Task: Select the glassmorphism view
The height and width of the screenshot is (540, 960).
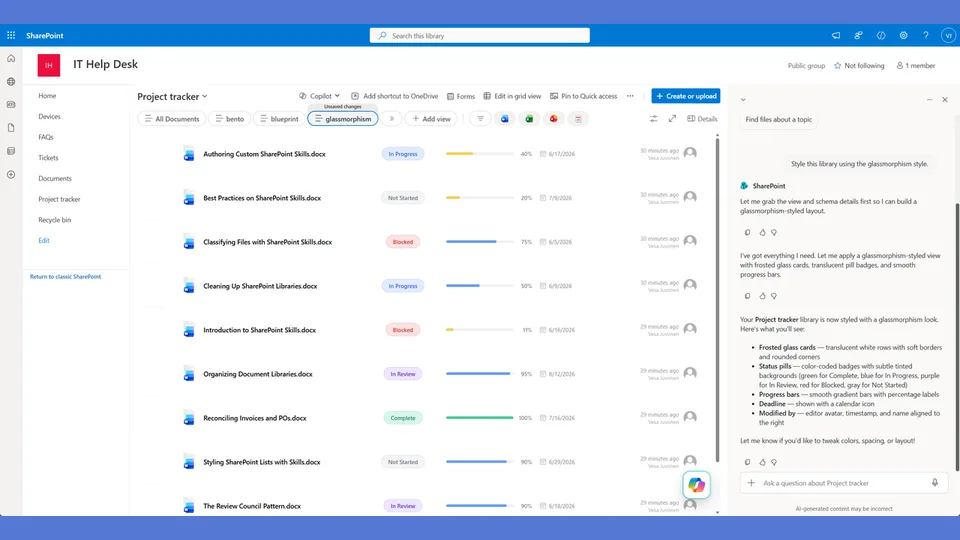Action: click(343, 119)
